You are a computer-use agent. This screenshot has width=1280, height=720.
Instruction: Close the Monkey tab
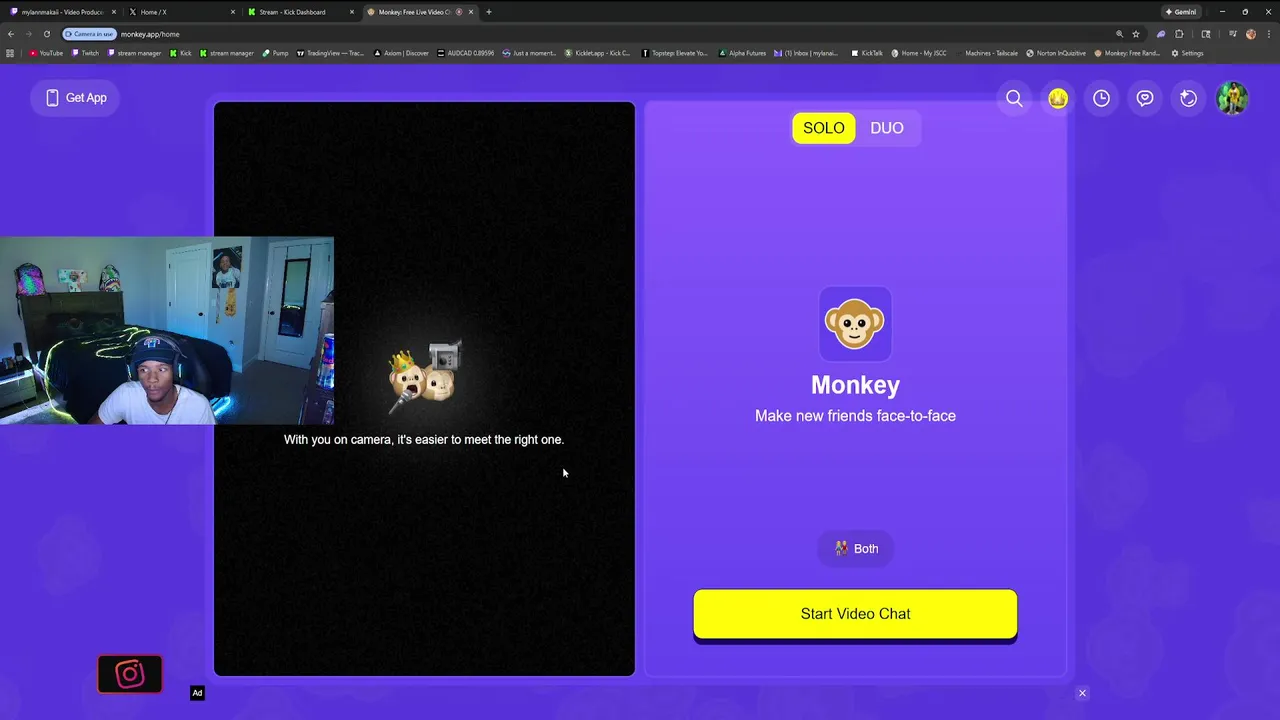click(471, 12)
